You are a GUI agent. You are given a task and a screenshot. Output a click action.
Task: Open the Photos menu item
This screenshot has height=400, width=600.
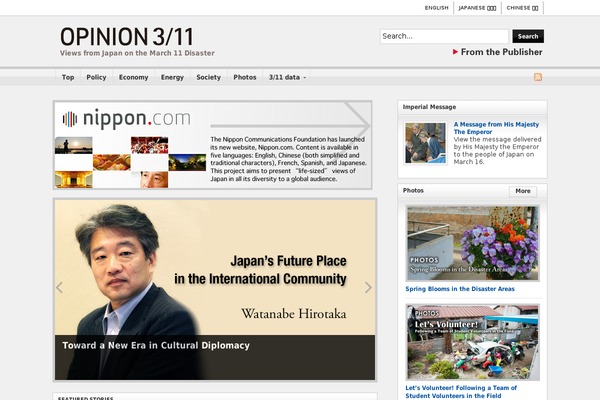point(245,77)
